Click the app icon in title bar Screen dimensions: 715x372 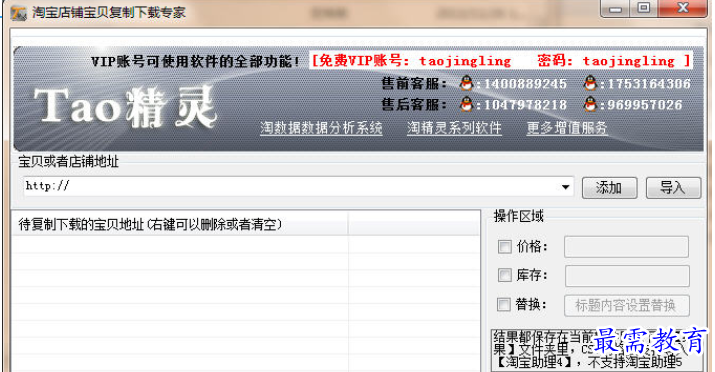(x=18, y=12)
